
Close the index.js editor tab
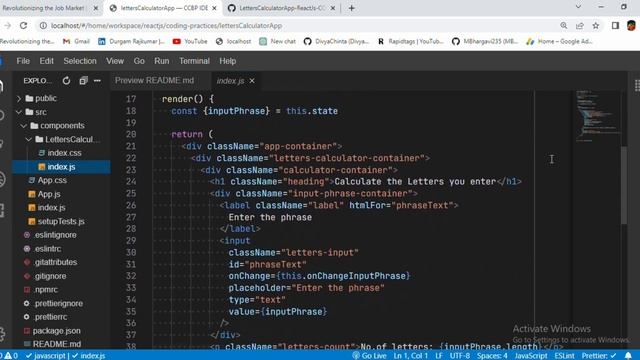tap(252, 81)
